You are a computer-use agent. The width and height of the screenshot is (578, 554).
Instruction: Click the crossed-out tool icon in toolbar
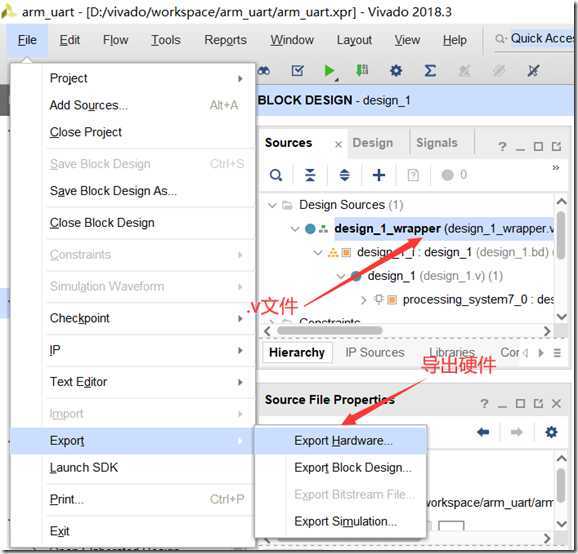[x=533, y=70]
